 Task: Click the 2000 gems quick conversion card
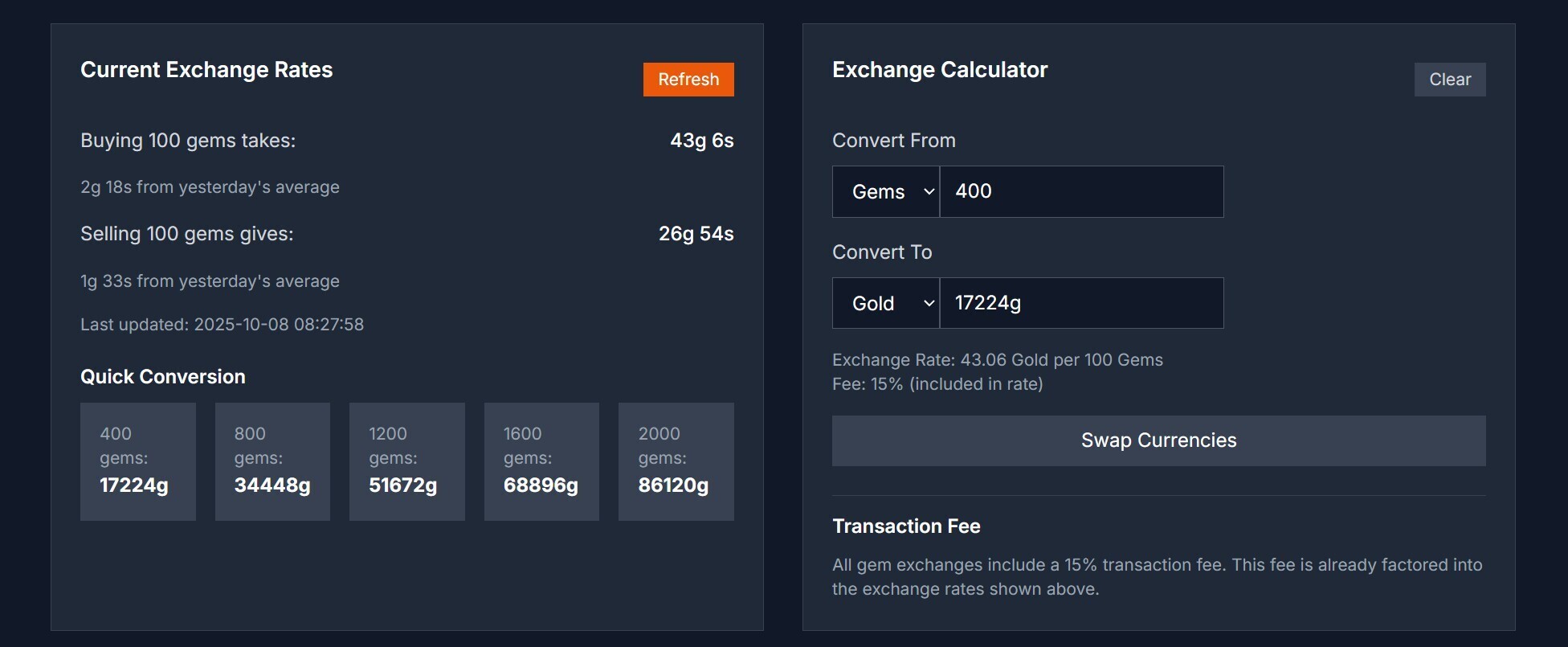tap(676, 461)
